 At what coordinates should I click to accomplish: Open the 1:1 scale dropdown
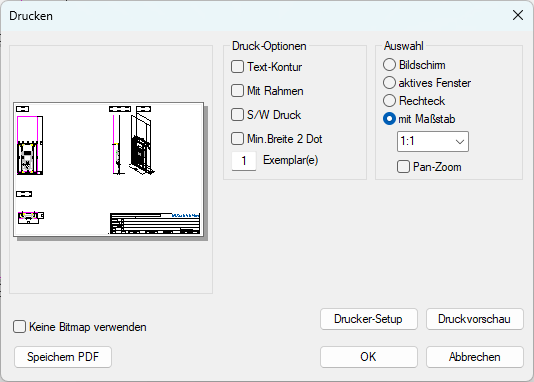tap(433, 141)
